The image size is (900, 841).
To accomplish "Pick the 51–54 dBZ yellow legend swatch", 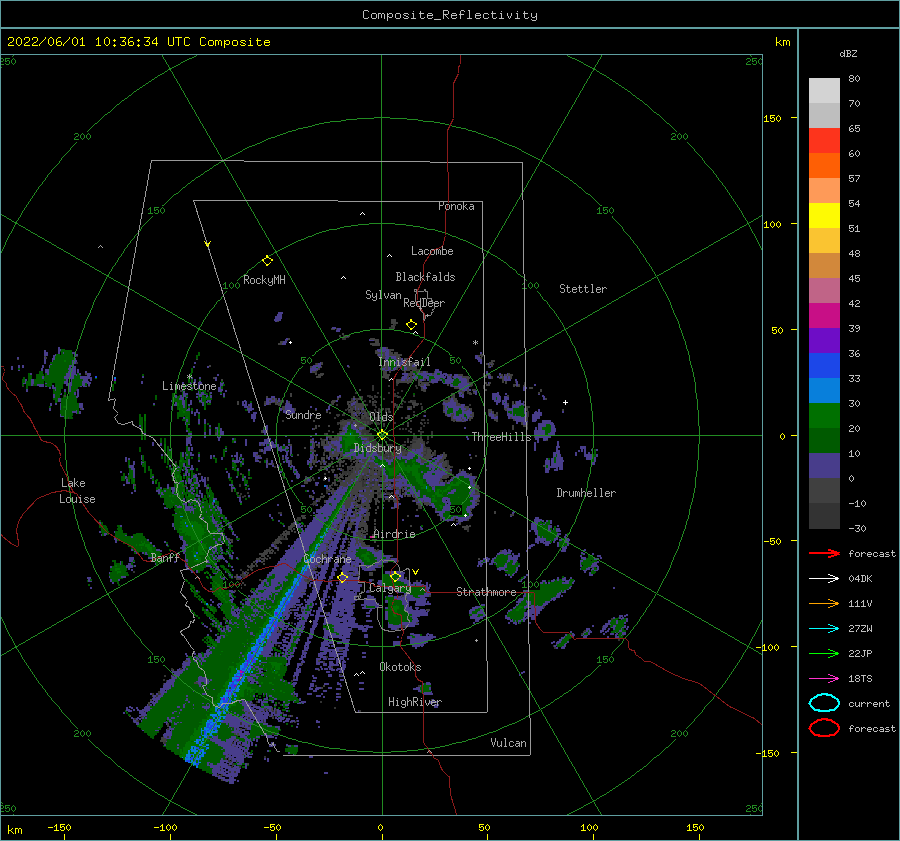I will pyautogui.click(x=824, y=215).
